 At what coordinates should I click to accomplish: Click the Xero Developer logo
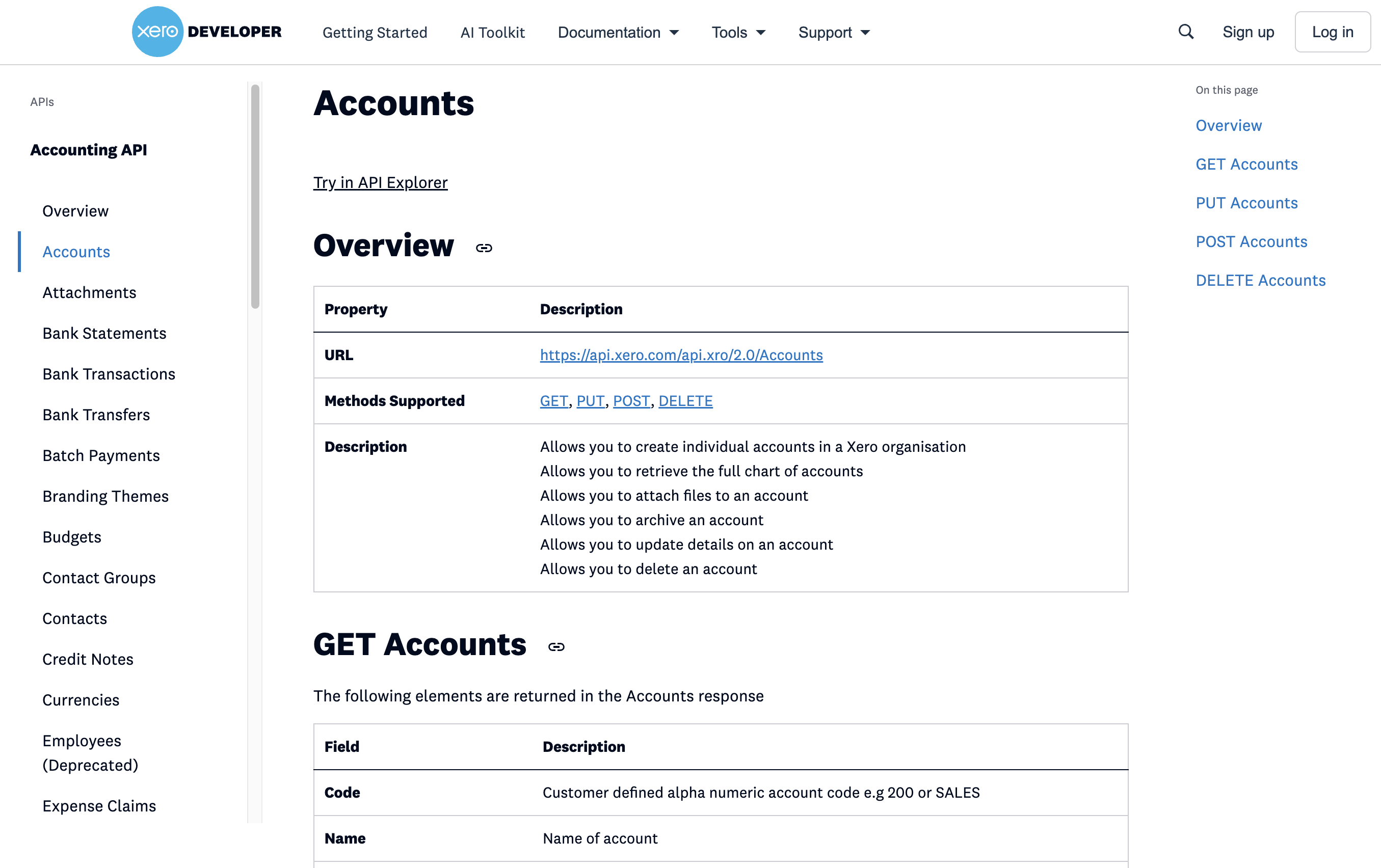pyautogui.click(x=206, y=32)
